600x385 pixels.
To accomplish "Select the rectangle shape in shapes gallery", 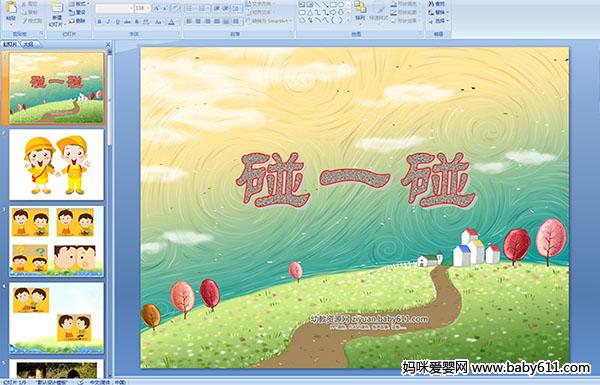I will pyautogui.click(x=333, y=5).
